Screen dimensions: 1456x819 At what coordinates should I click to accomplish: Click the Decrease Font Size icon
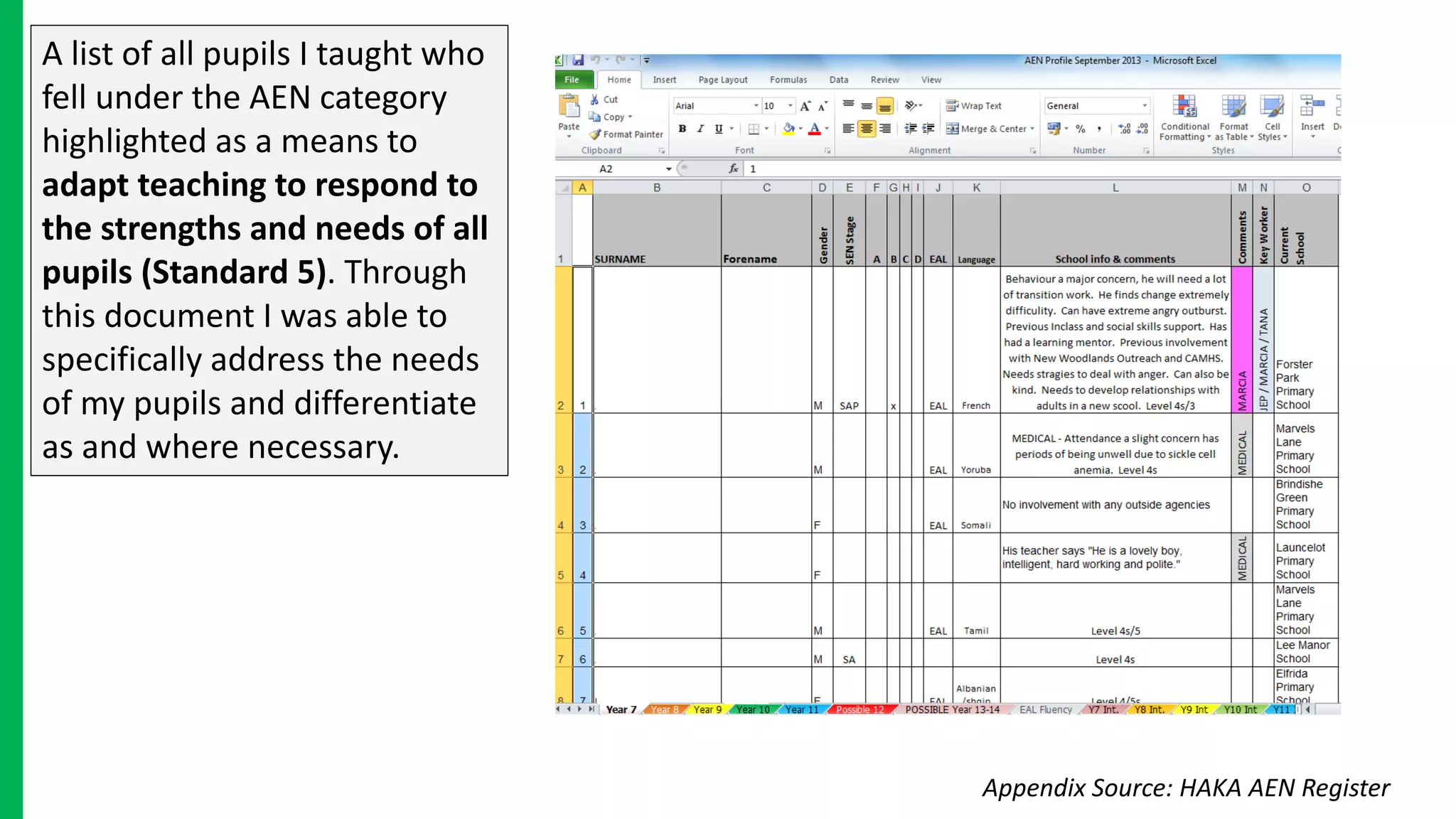pyautogui.click(x=823, y=106)
